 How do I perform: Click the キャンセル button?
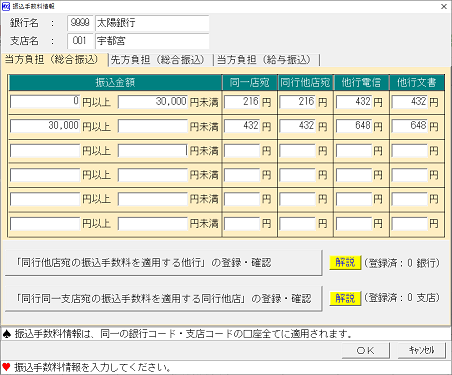tap(422, 350)
